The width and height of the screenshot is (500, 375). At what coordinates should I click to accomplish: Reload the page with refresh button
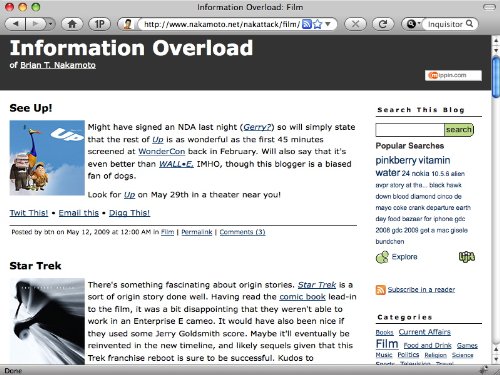coord(383,24)
